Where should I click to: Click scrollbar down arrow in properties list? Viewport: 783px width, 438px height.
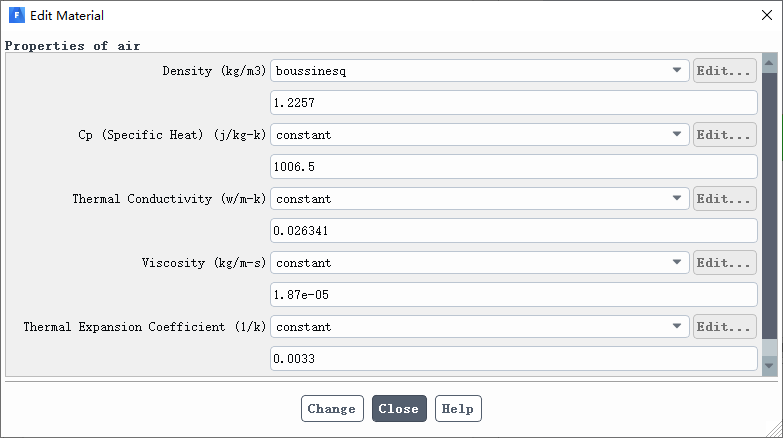[769, 366]
